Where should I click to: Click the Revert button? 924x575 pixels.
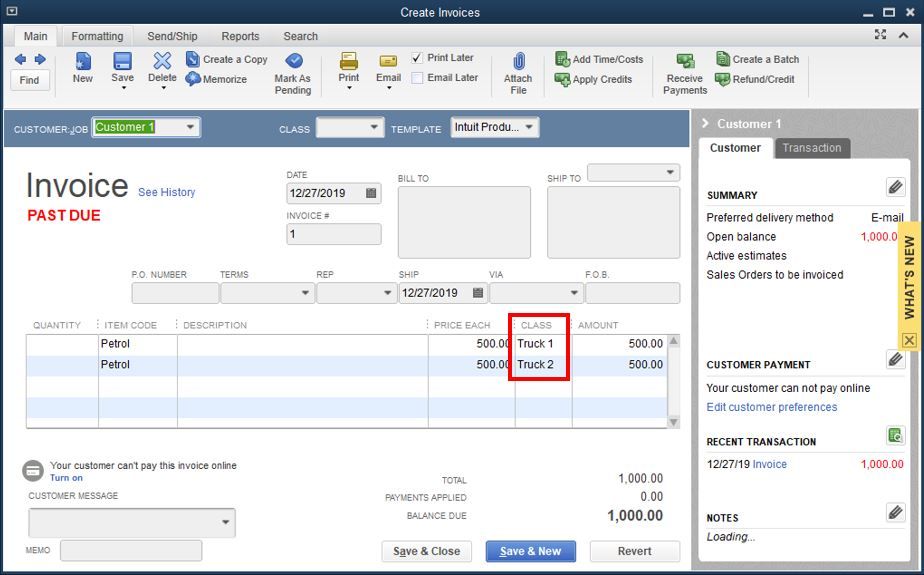(635, 551)
